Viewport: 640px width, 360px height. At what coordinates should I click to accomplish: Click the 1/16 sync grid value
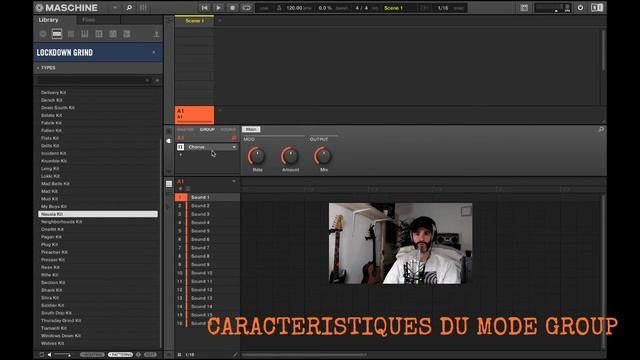443,8
